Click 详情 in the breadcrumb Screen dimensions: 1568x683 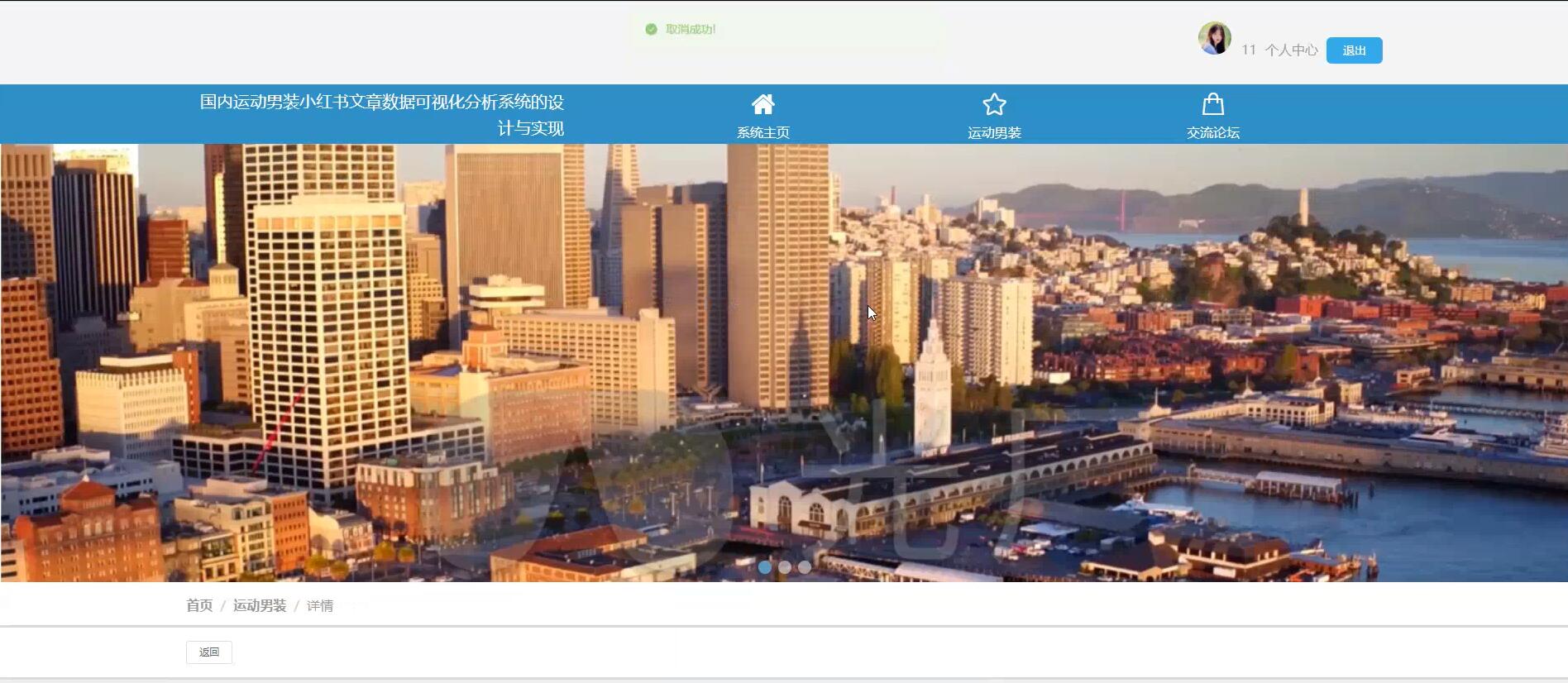coord(320,606)
